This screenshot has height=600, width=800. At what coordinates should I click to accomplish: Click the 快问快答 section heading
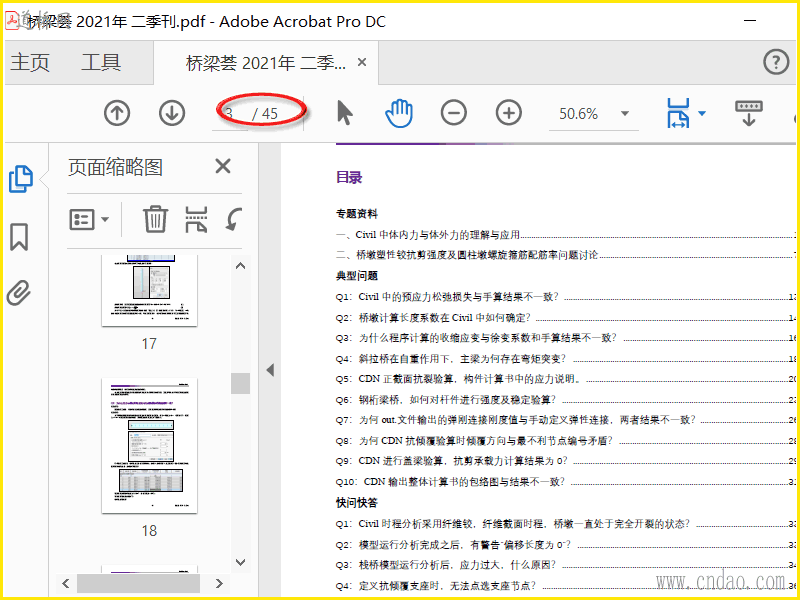(357, 503)
